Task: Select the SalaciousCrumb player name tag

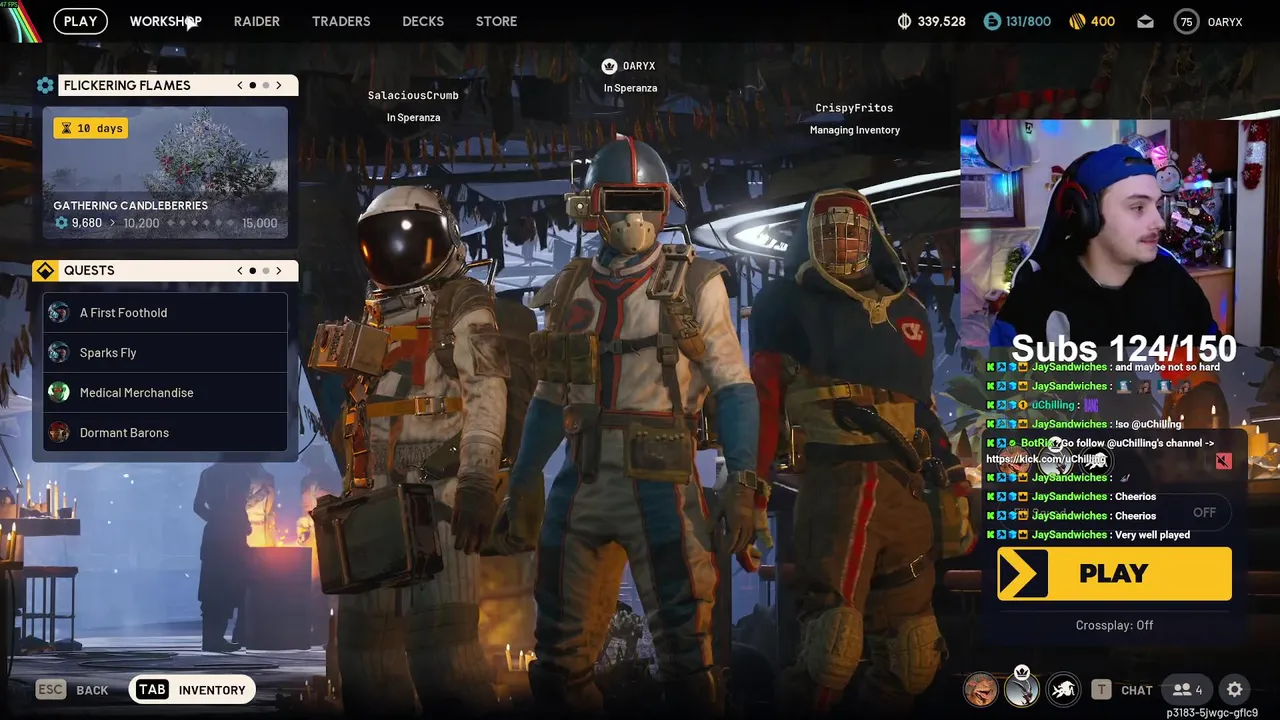Action: pos(413,95)
